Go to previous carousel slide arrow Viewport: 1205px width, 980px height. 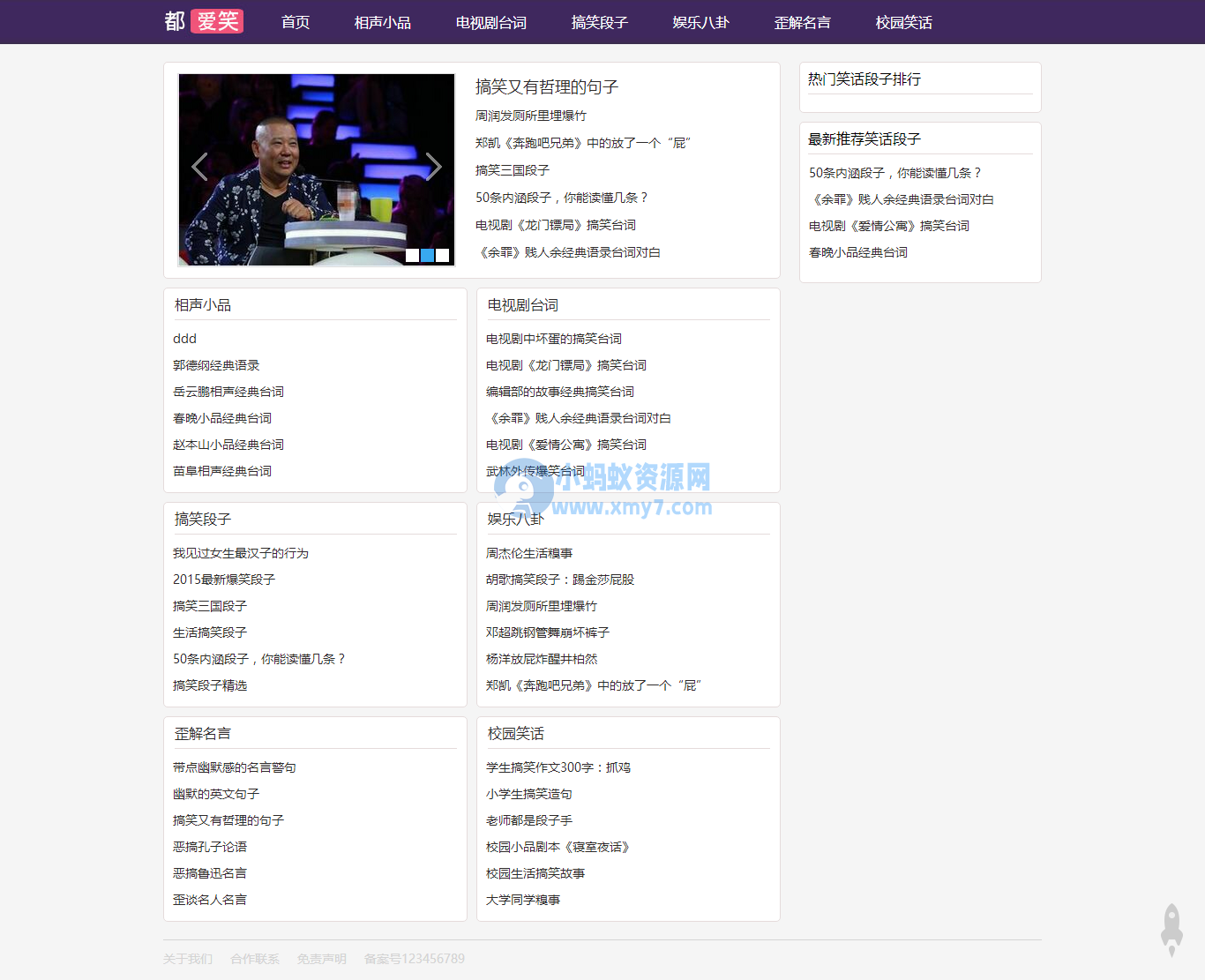(199, 167)
